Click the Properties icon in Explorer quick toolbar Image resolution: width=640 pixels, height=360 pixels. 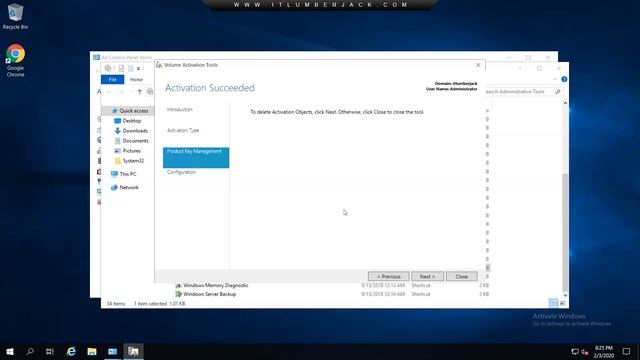coord(121,68)
